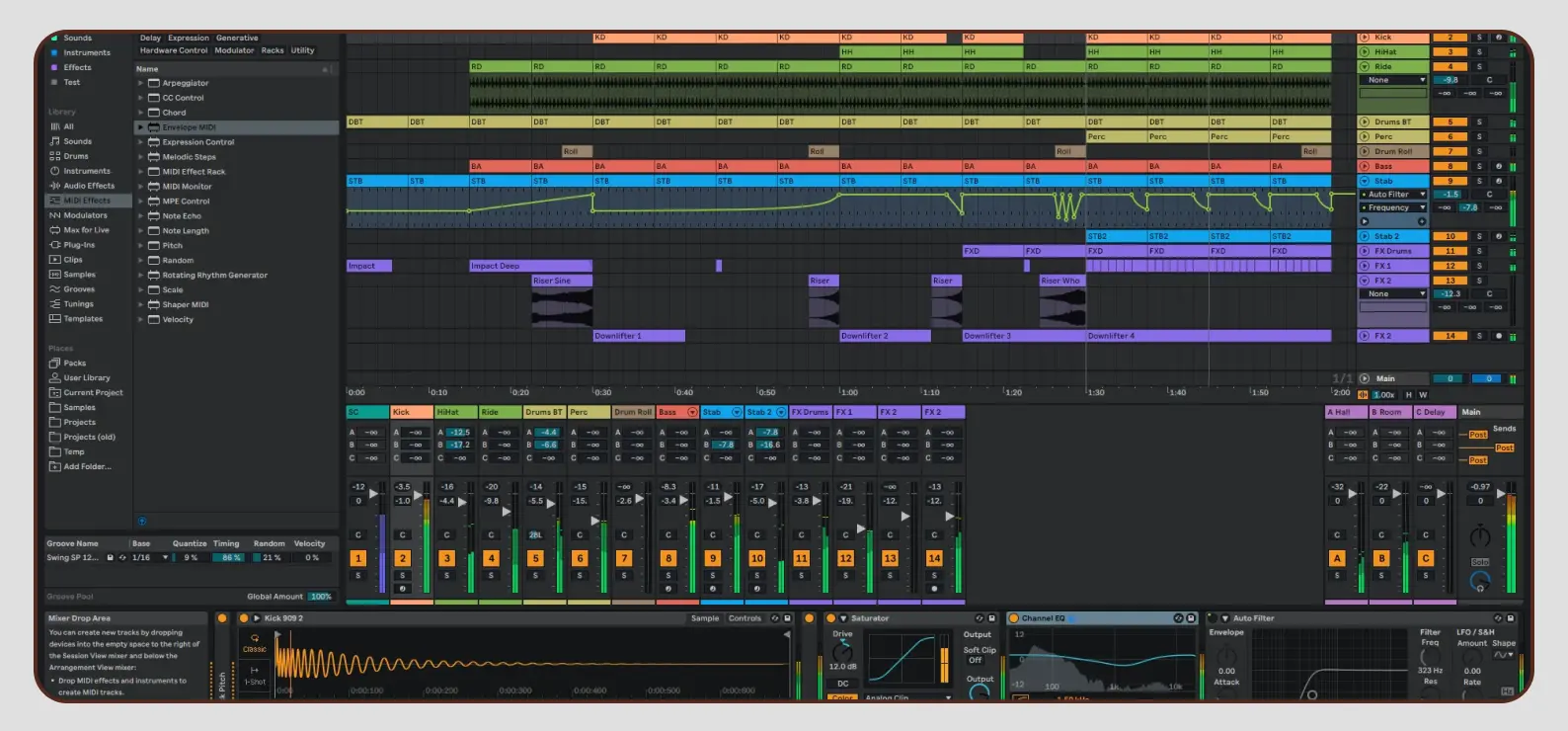Viewport: 1568px width, 731px height.
Task: Switch to the Controls tab in Kick 909 2
Action: [745, 618]
